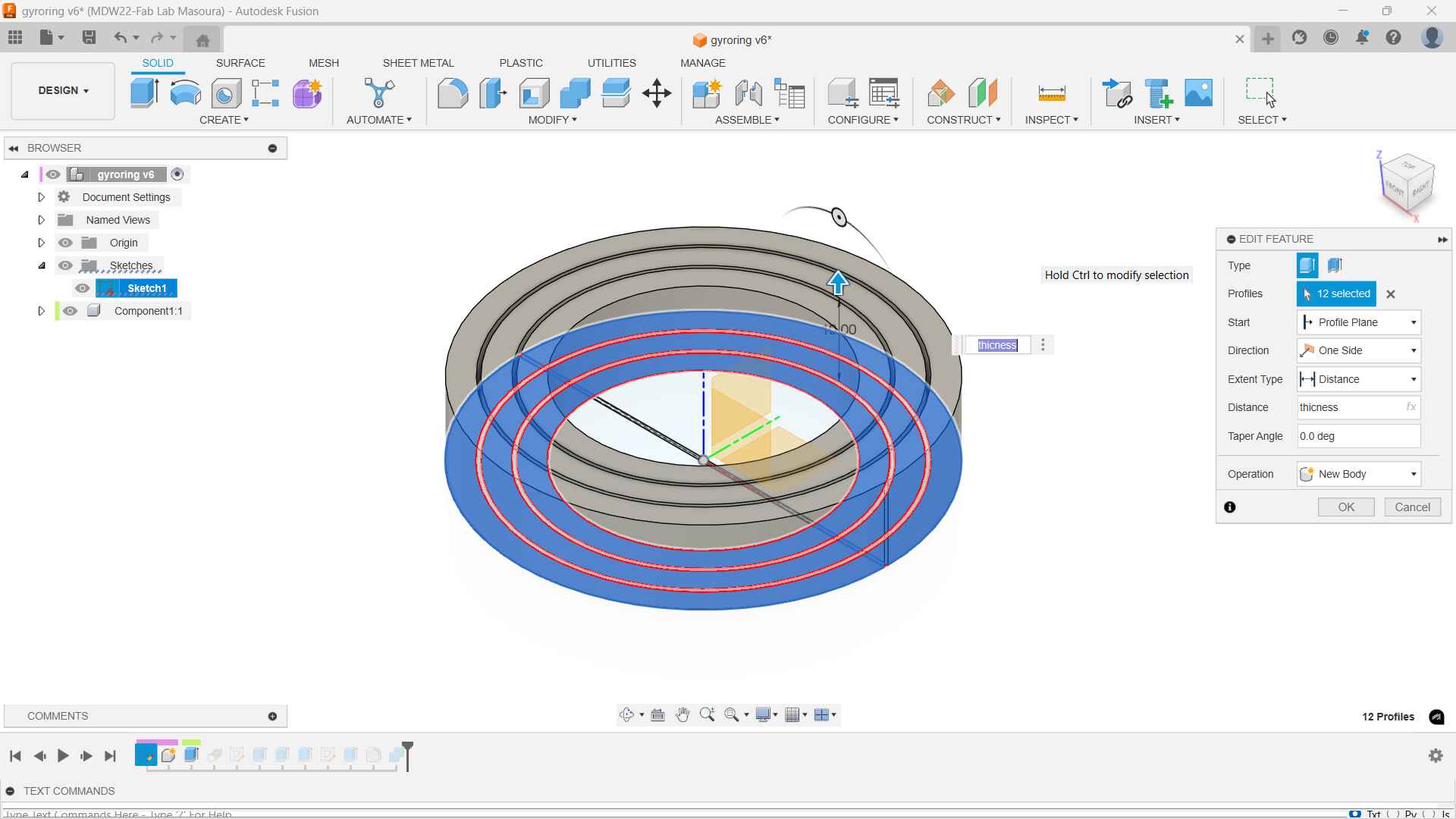Screen dimensions: 1456x819
Task: Choose the Thin Extrude type option
Action: (1335, 265)
